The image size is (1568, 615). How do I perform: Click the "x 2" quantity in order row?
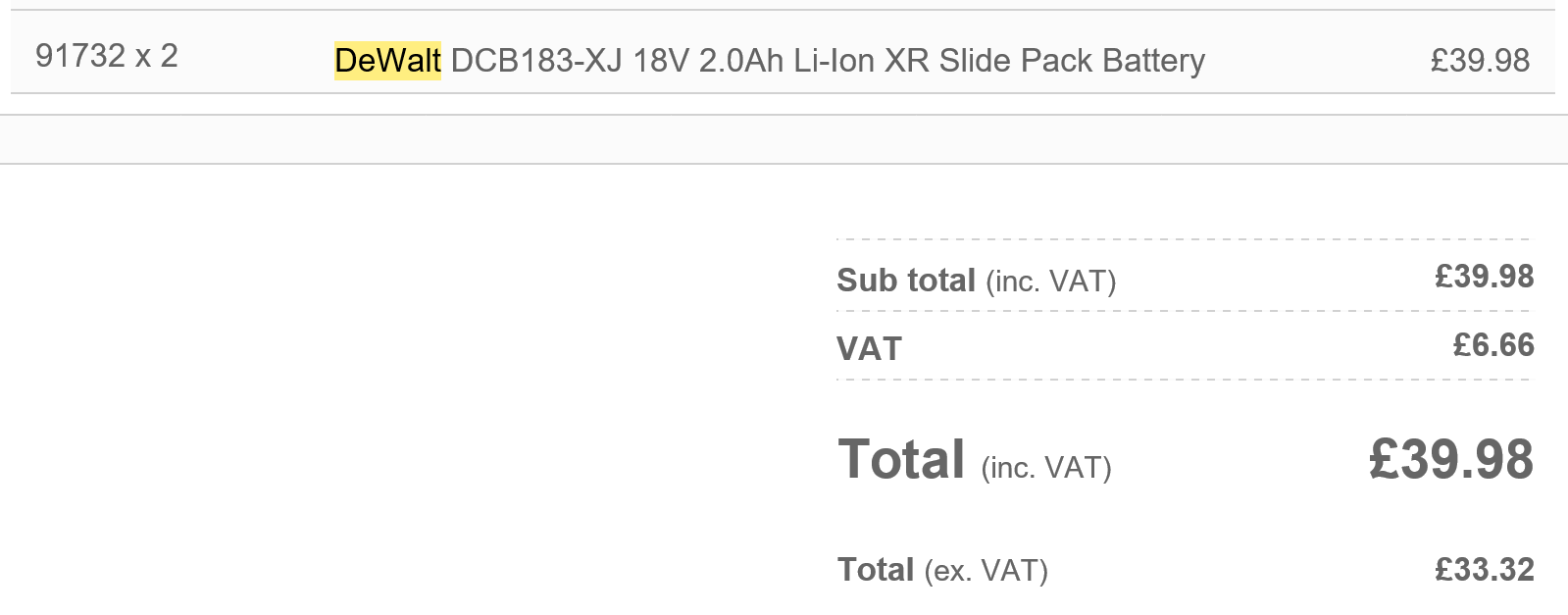click(157, 56)
